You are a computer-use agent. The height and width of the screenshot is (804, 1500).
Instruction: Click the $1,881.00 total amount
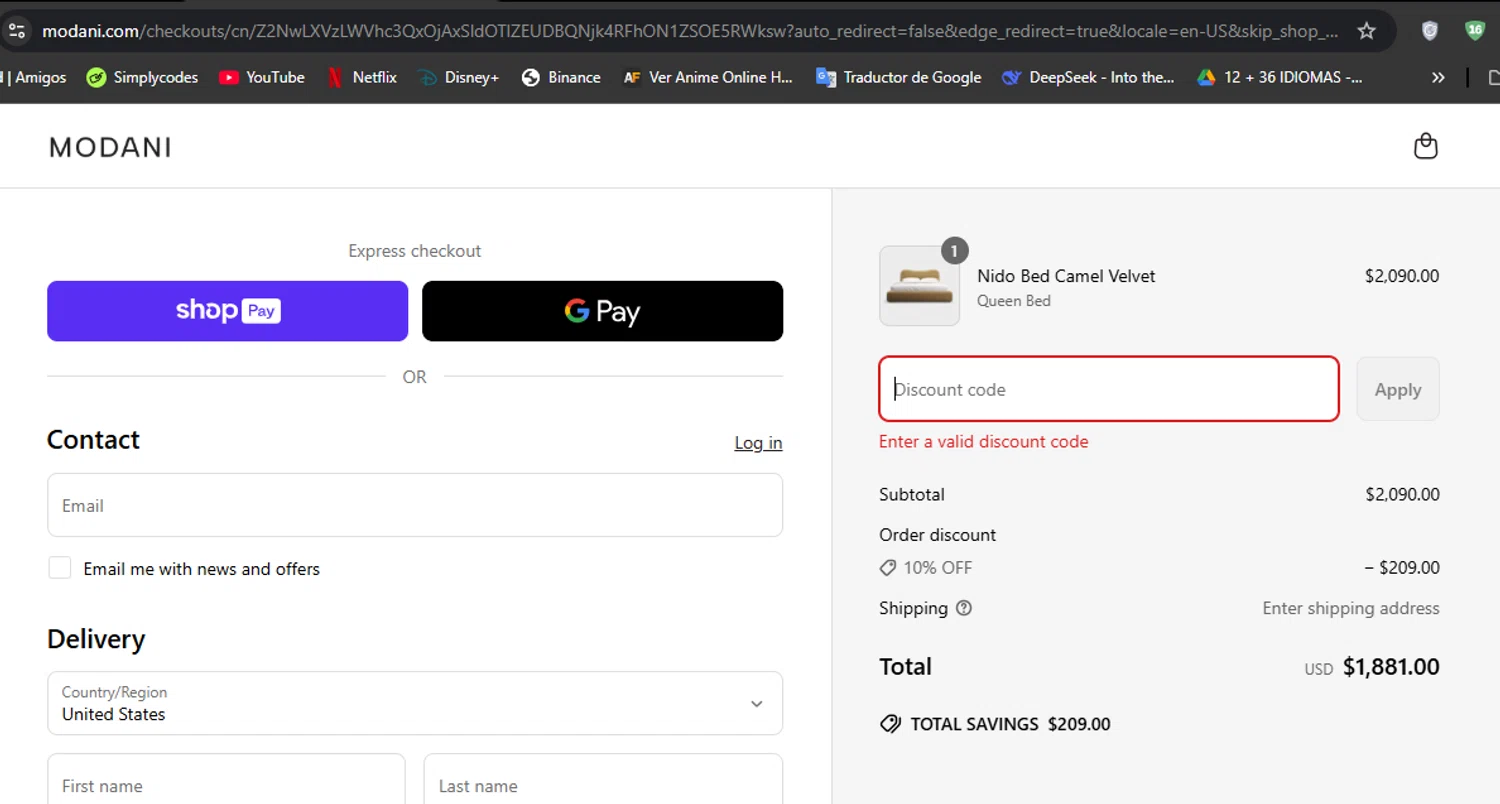point(1391,667)
